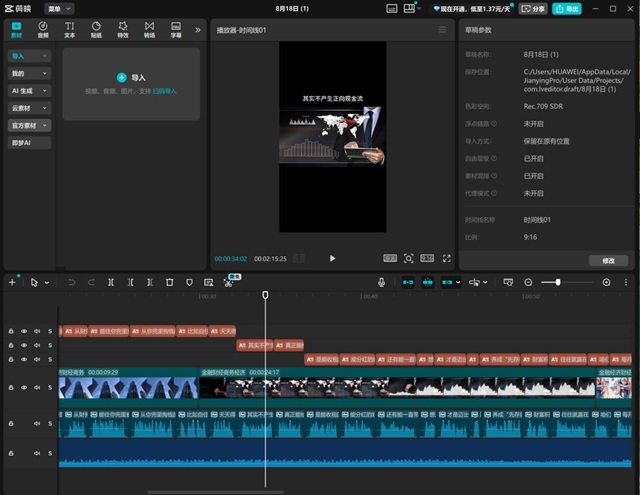The height and width of the screenshot is (495, 640).
Task: Expand the 云素材 dropdown
Action: (29, 108)
